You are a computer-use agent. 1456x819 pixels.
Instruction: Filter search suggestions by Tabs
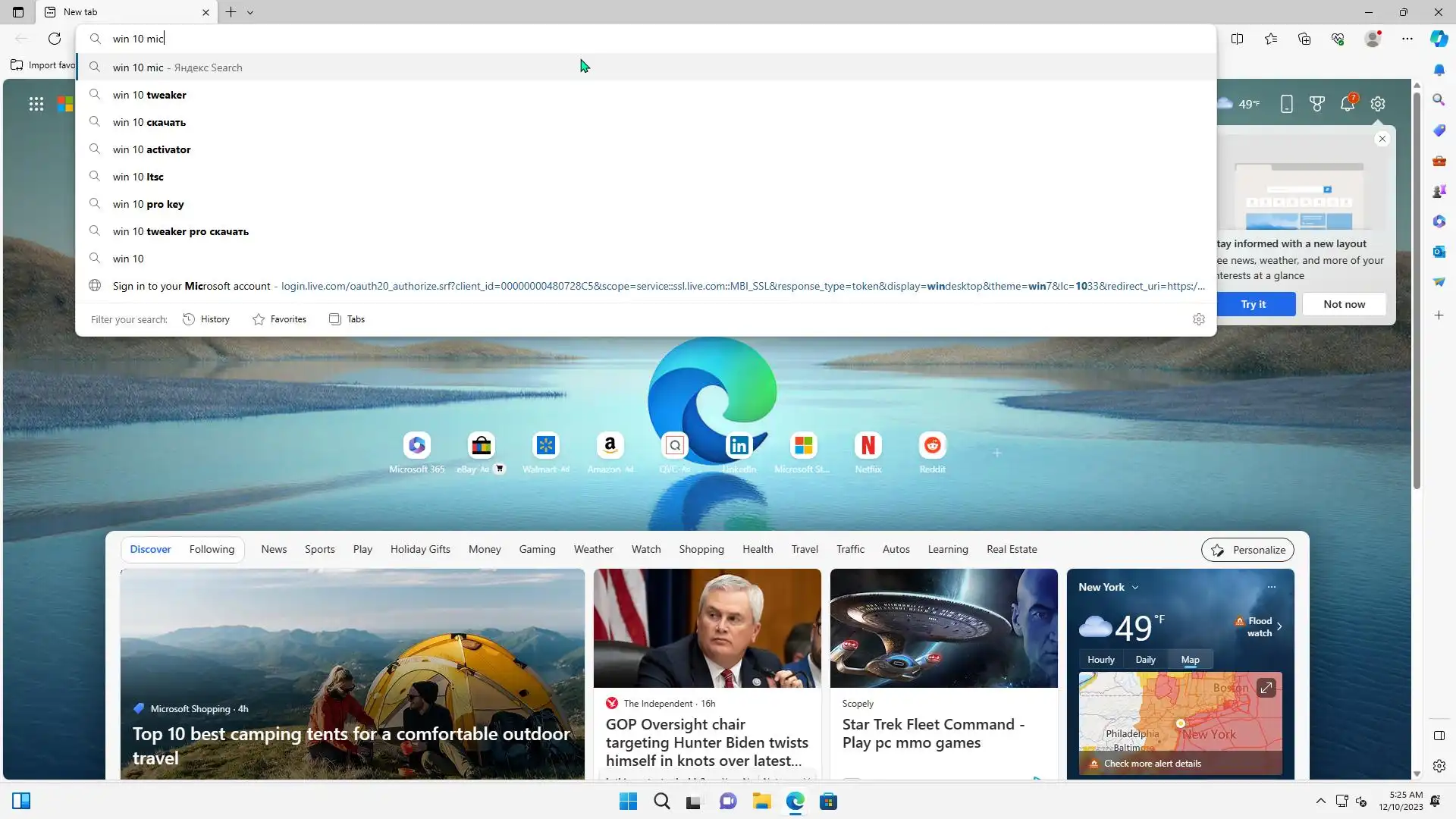click(347, 319)
